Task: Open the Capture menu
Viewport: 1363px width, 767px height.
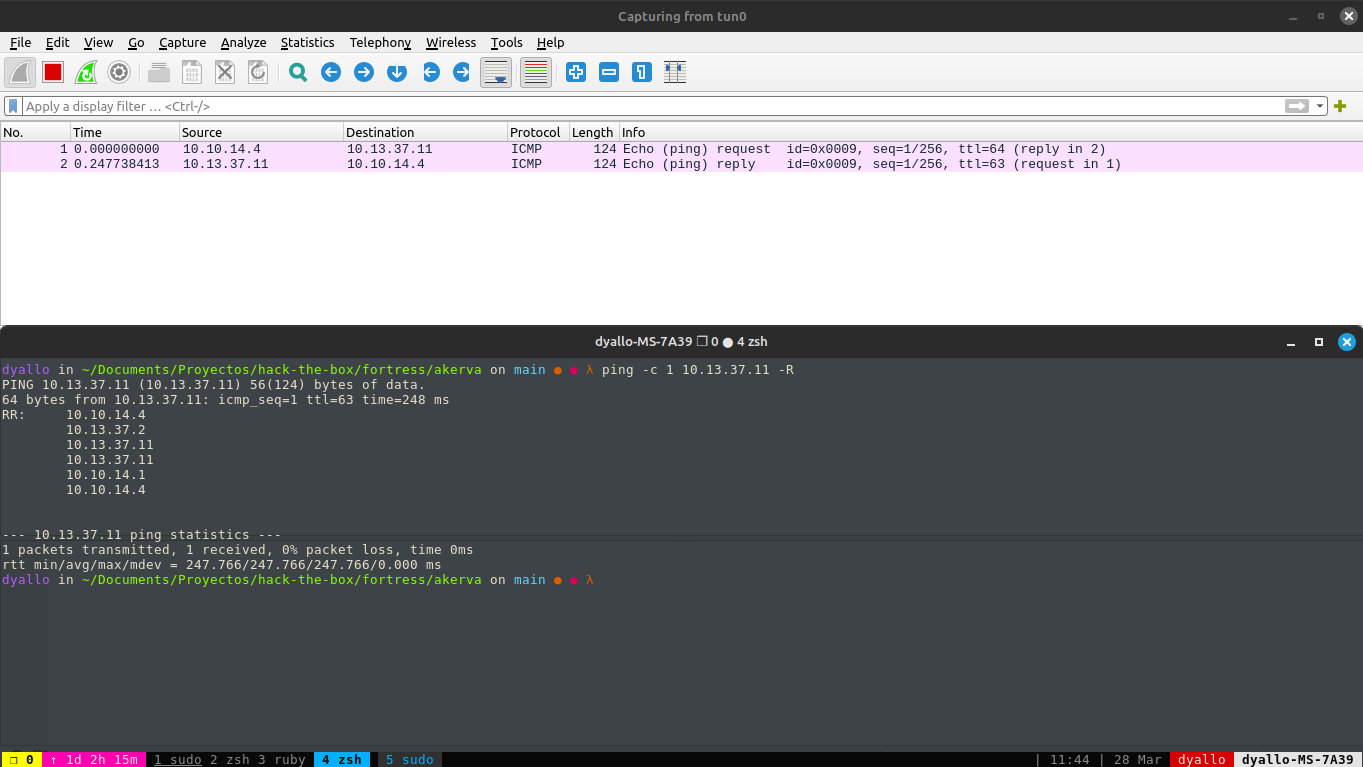Action: click(182, 42)
